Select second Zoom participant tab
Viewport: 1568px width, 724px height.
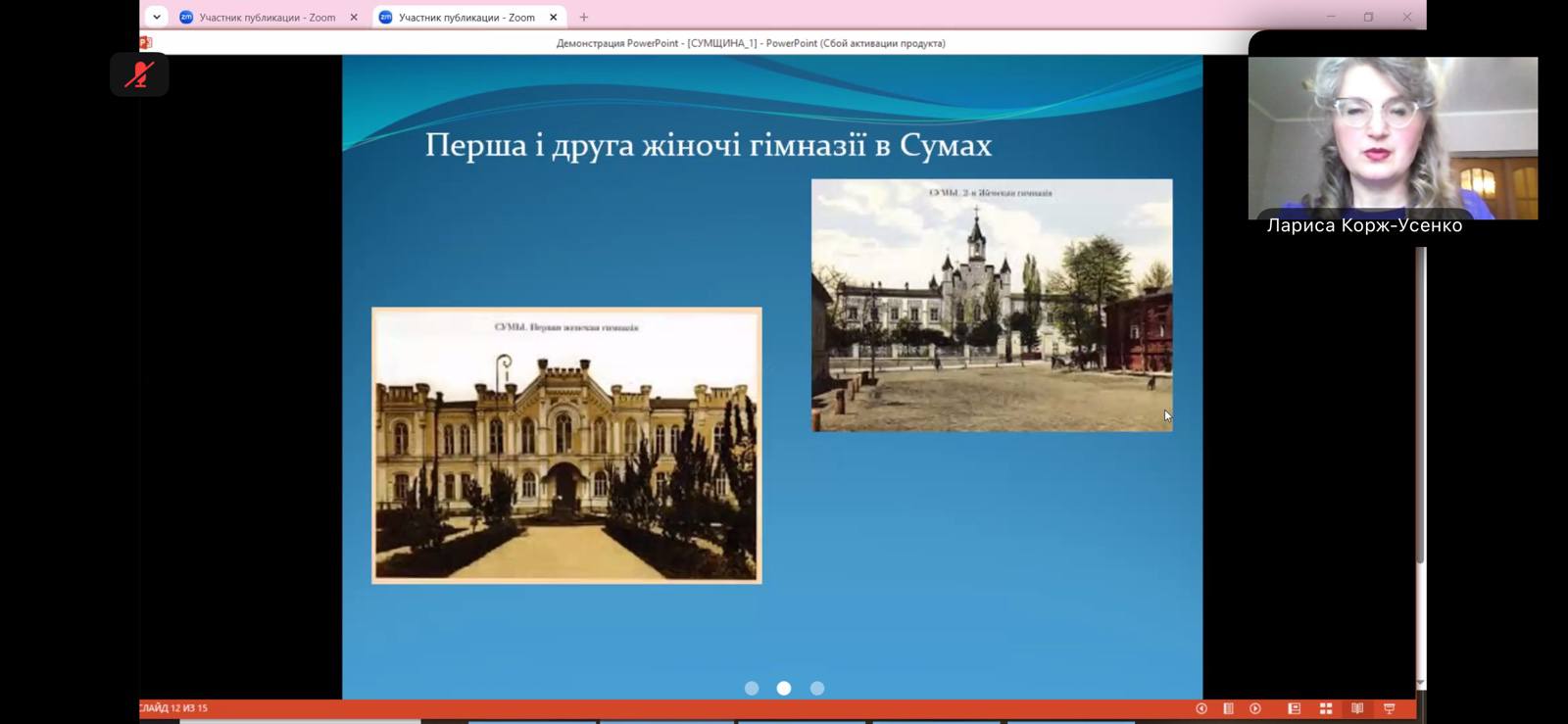click(465, 17)
